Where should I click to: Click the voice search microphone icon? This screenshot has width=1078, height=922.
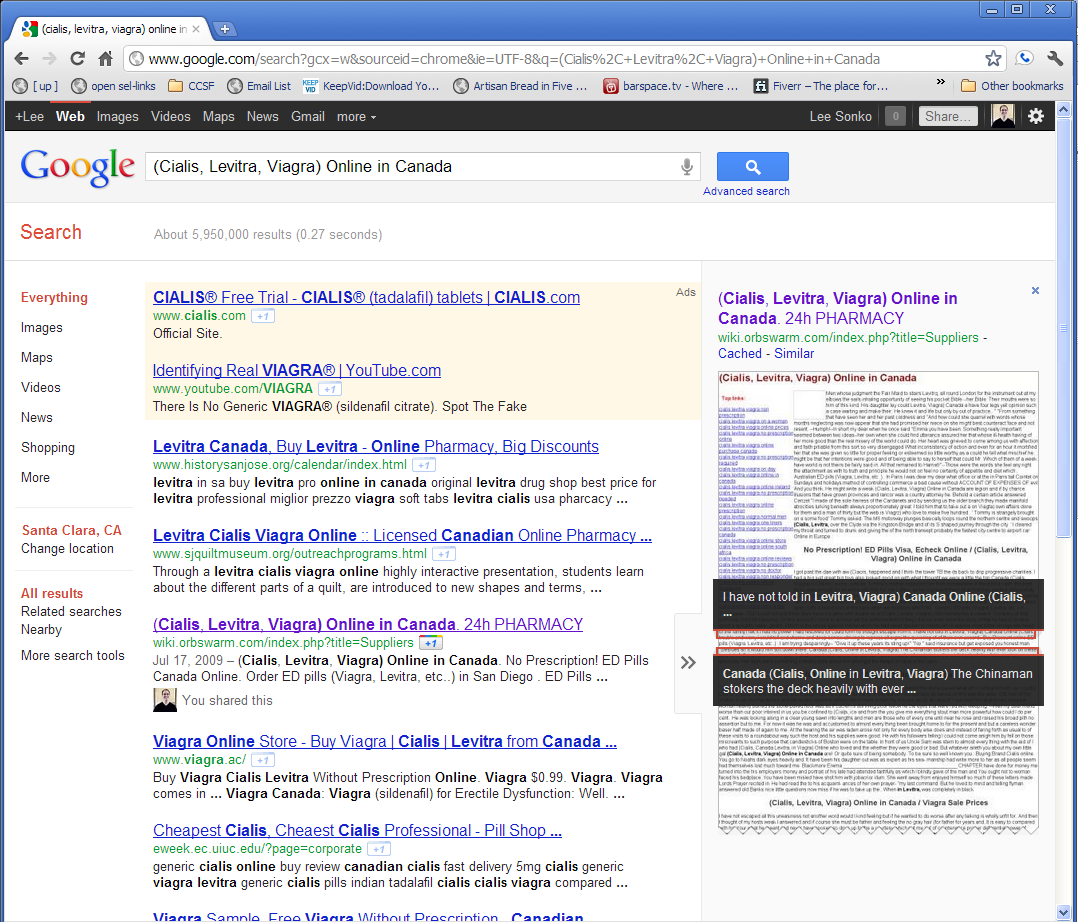pos(686,166)
